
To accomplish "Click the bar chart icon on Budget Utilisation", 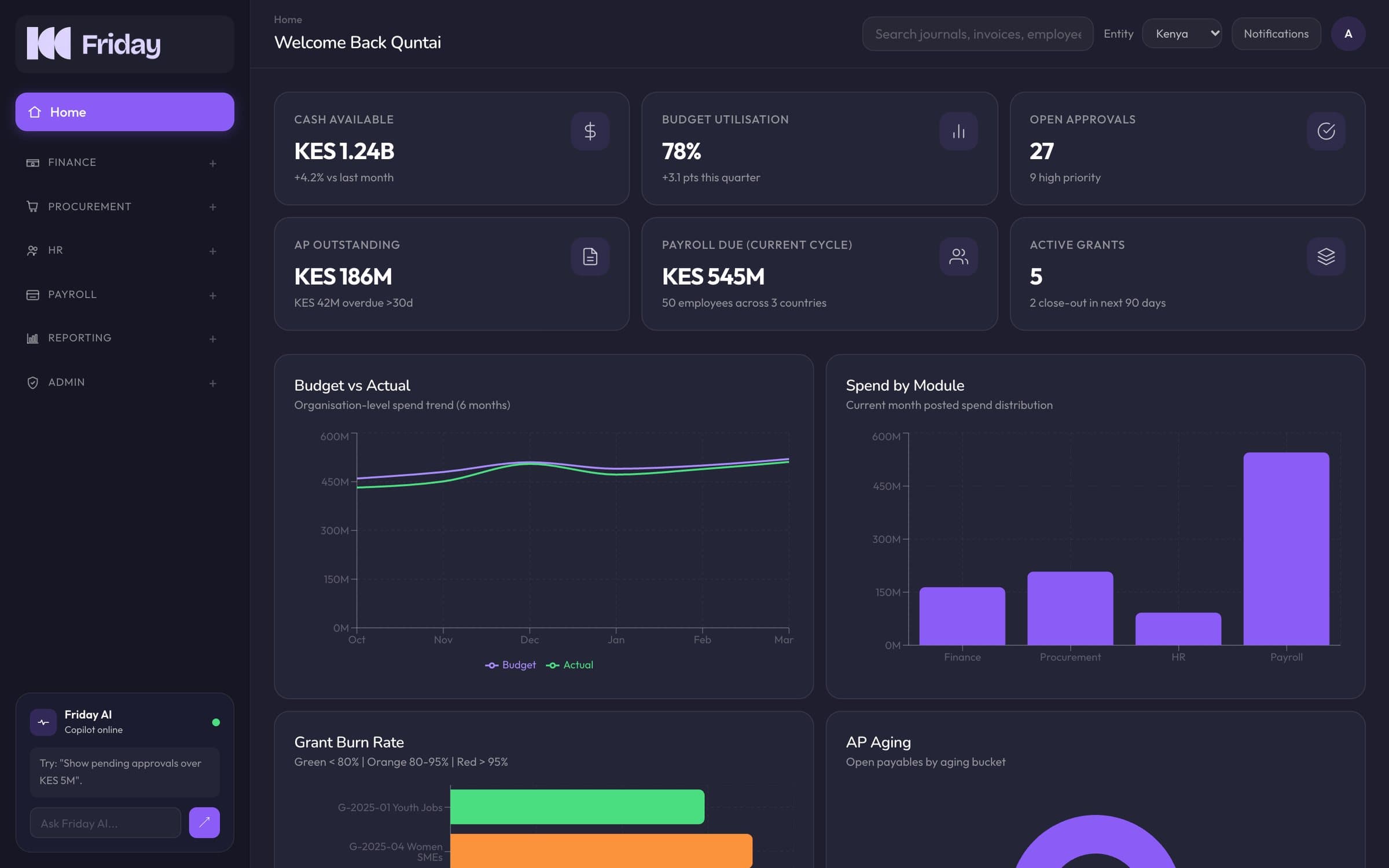I will coord(958,131).
